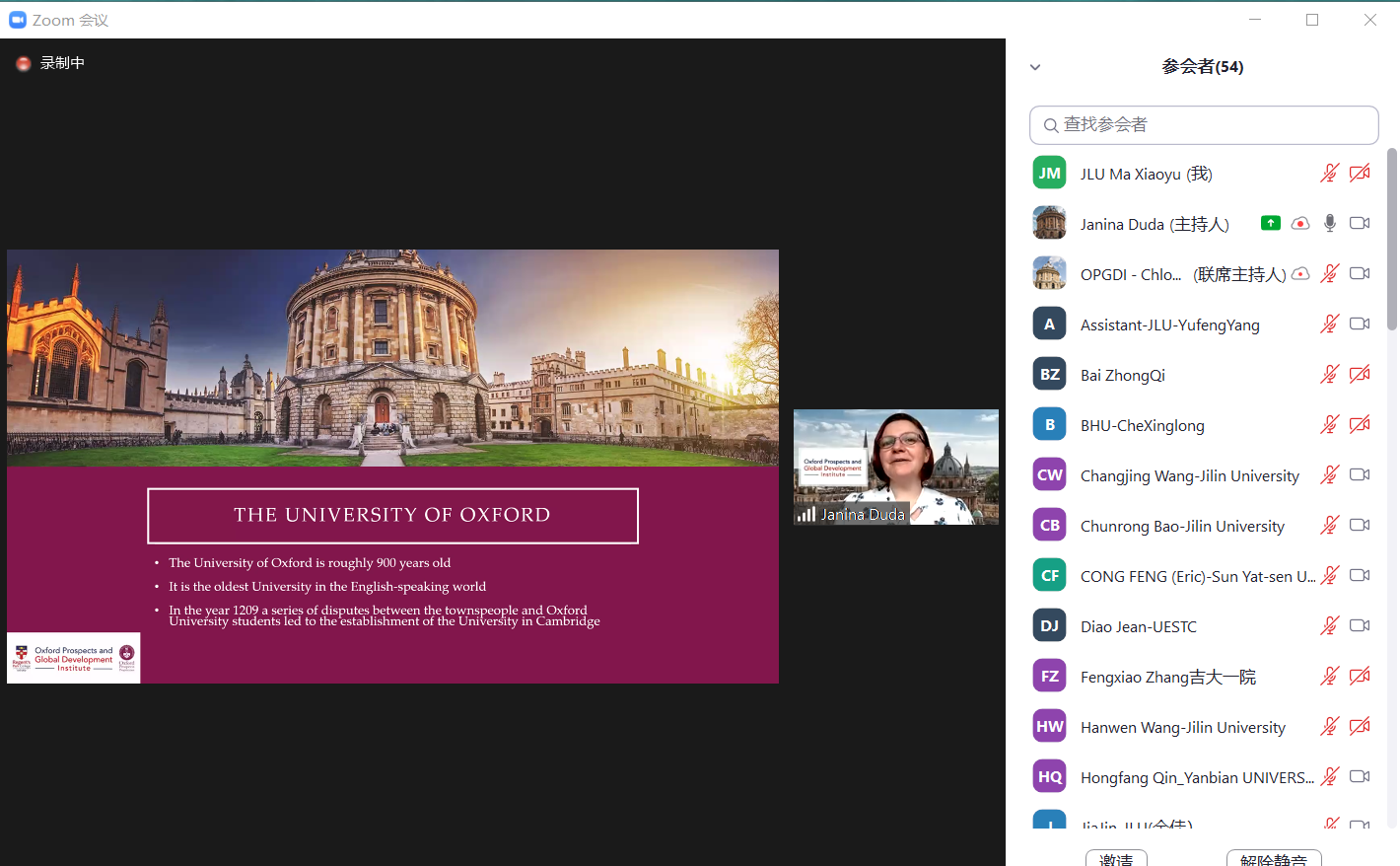This screenshot has width=1400, height=866.
Task: Click the camera icon for Assistant-JLU-YufengYang
Action: (1360, 324)
